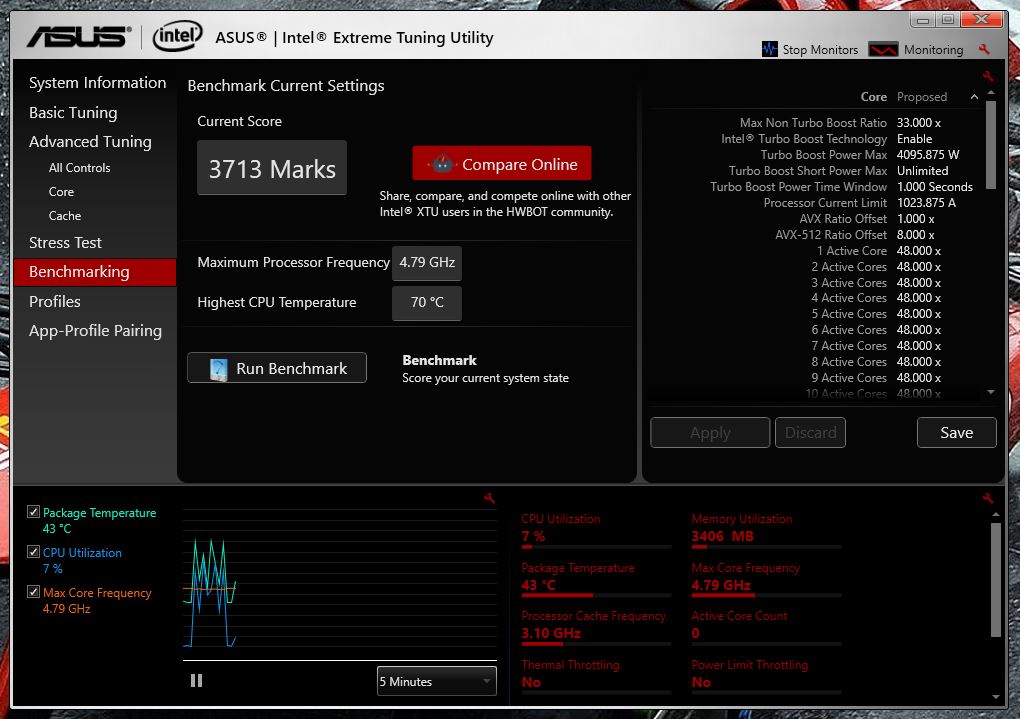Click AVX-512 Ratio Offset 8.000 x value
This screenshot has width=1020, height=719.
pos(915,235)
